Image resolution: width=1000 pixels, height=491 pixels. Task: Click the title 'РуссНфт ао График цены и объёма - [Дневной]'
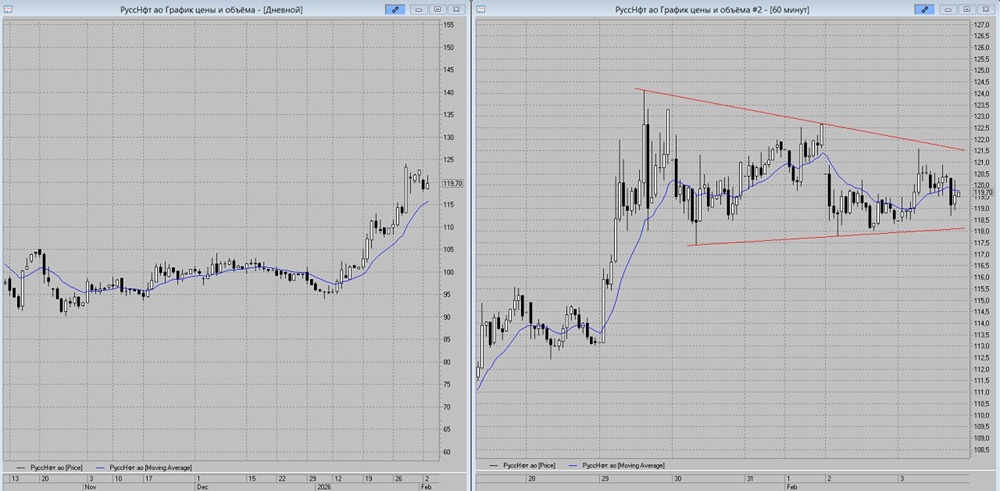pos(211,10)
